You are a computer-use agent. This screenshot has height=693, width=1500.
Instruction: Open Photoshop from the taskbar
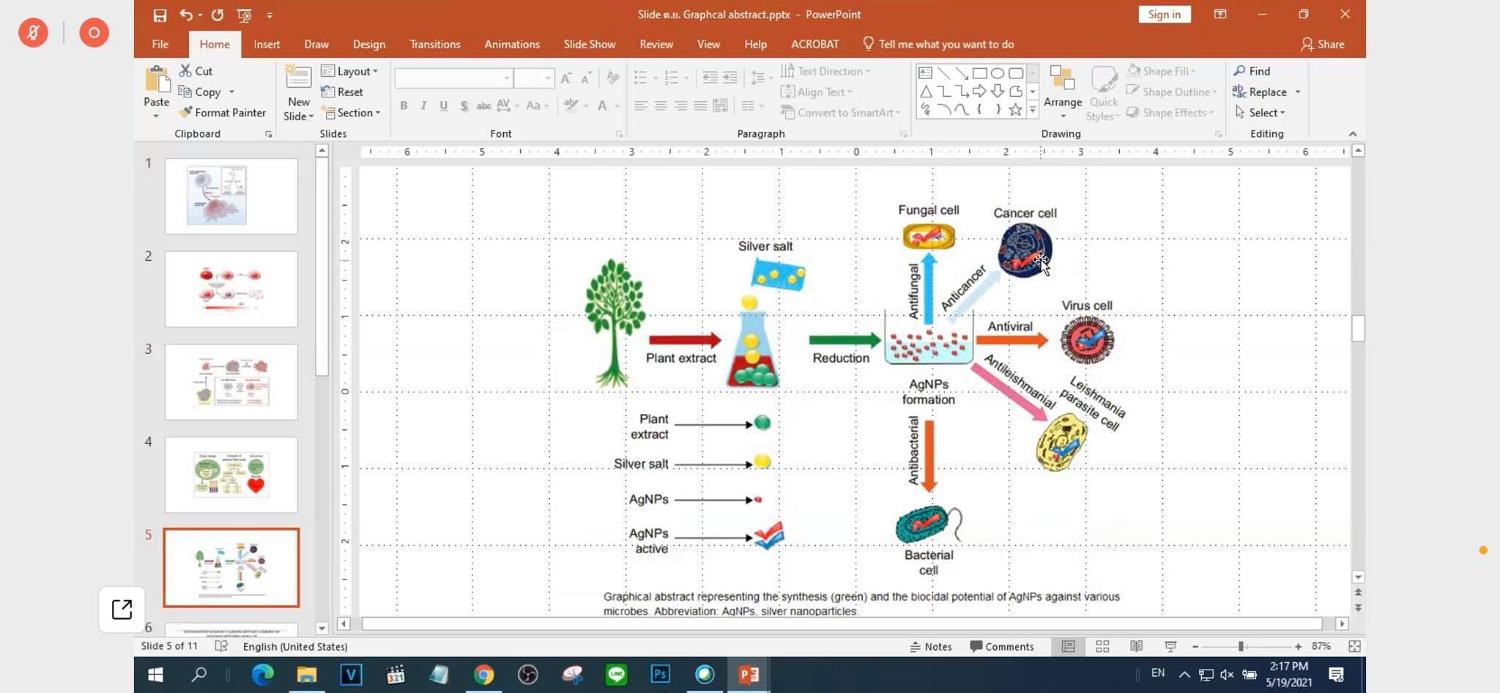[660, 675]
